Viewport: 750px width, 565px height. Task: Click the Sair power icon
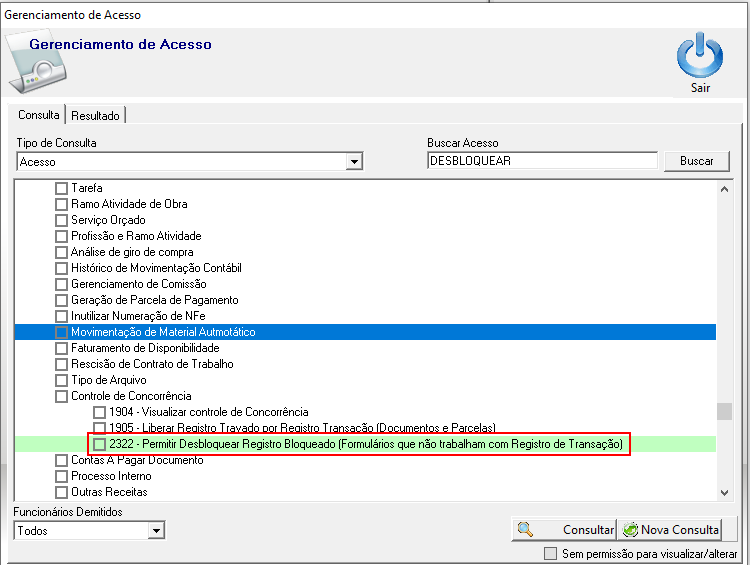(700, 56)
